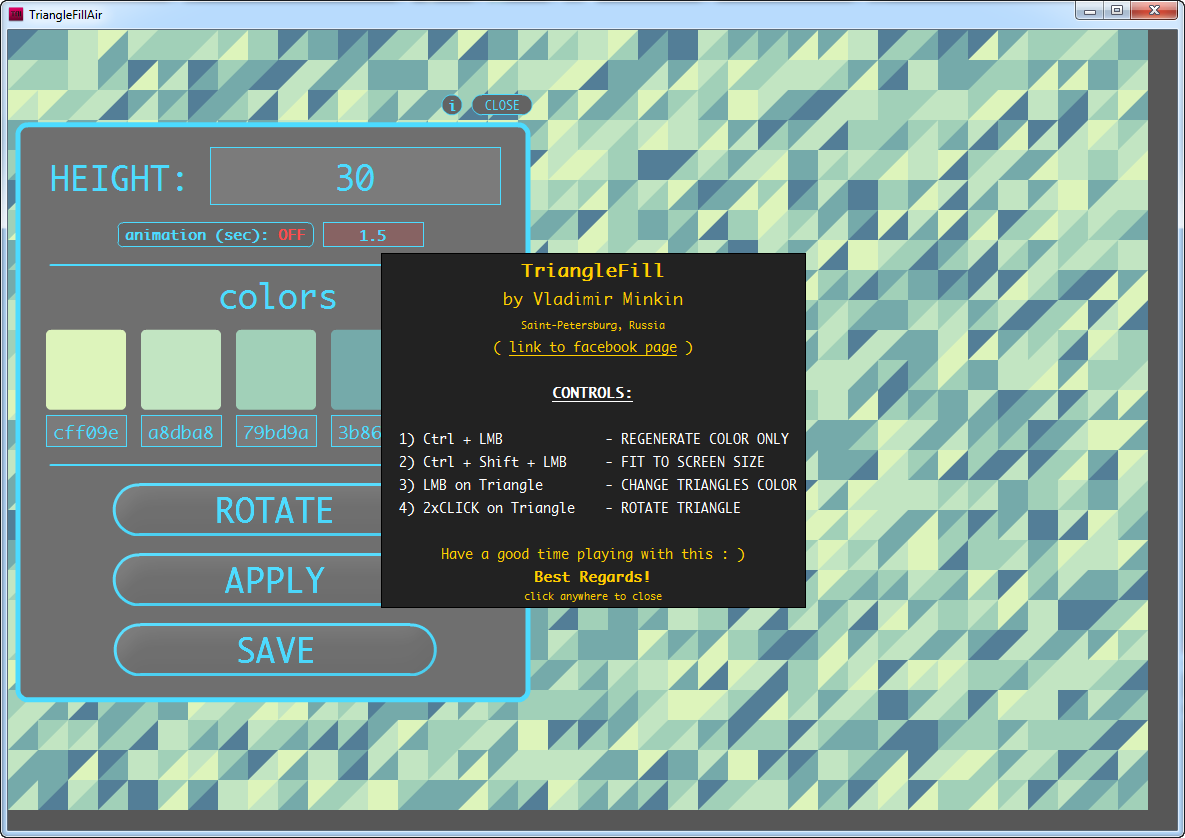Select the a8dba8 color swatch
This screenshot has width=1185, height=838.
click(181, 370)
